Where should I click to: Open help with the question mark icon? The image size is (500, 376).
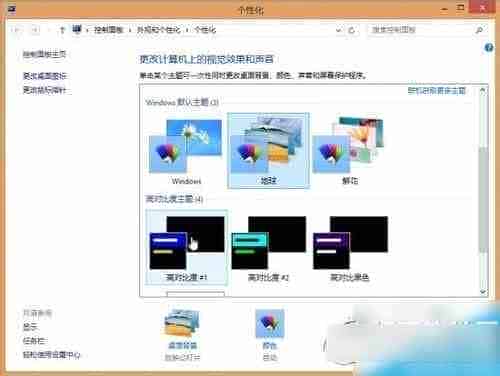(x=489, y=48)
